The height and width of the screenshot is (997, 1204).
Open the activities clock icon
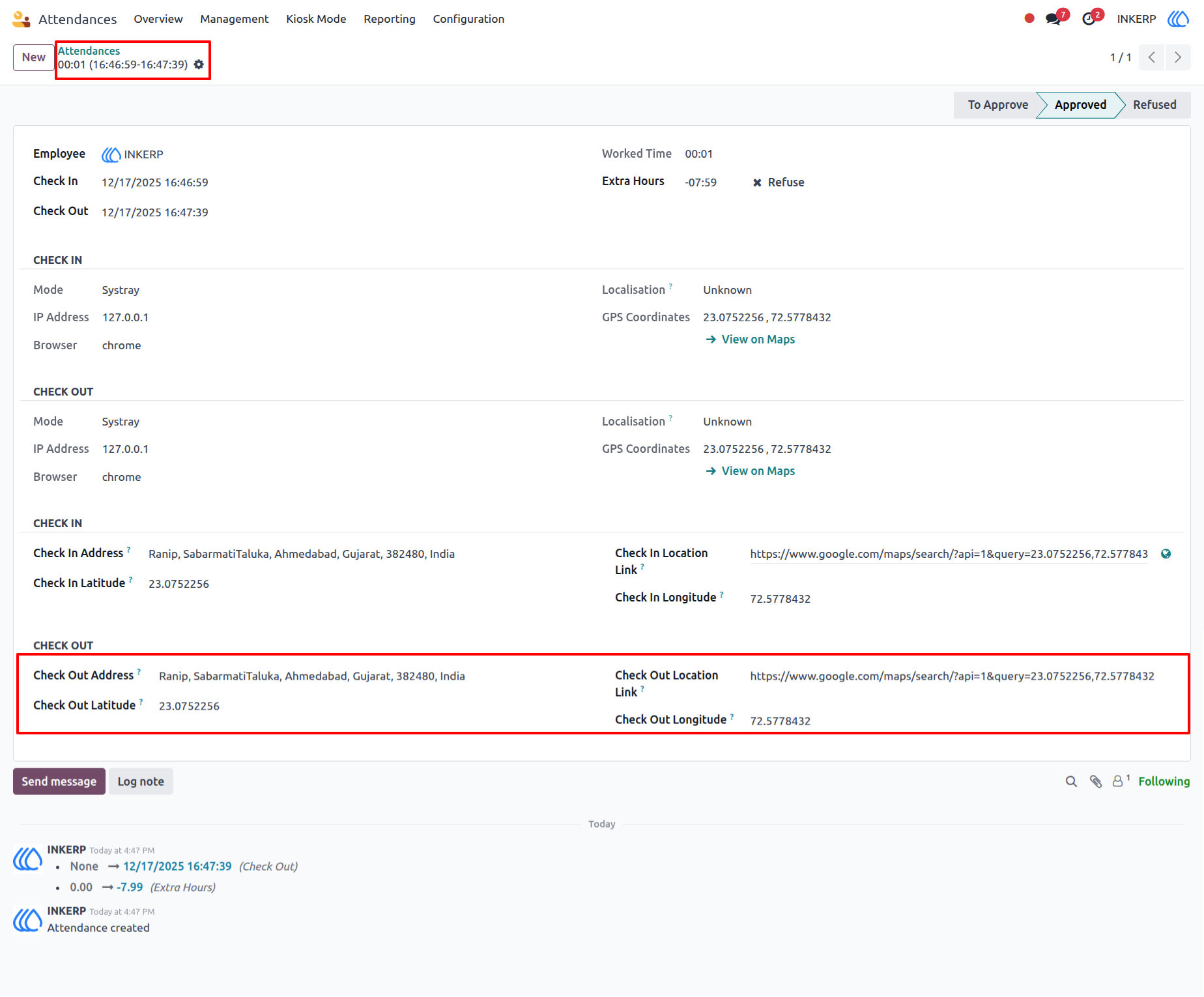(x=1089, y=19)
